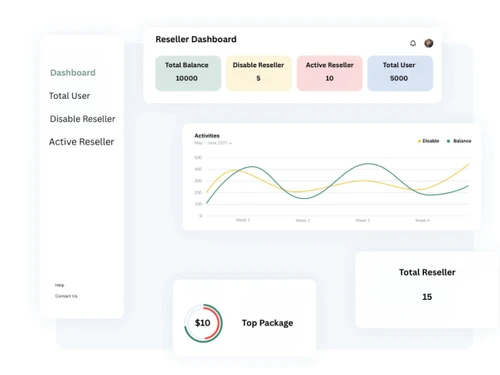The image size is (500, 375).
Task: Open the Active Reseller 10 card
Action: tap(329, 73)
